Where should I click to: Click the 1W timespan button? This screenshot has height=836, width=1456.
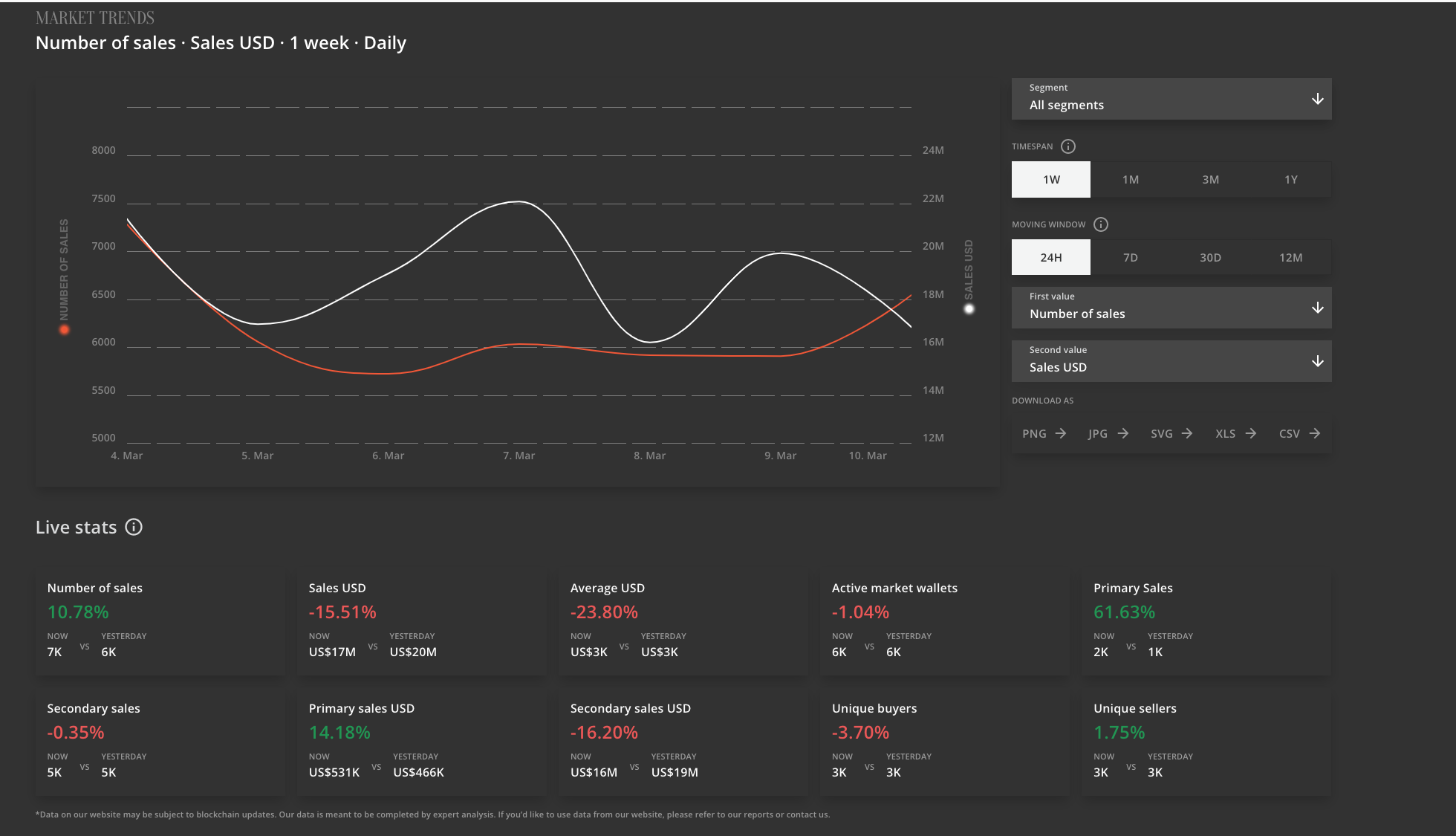[1051, 180]
